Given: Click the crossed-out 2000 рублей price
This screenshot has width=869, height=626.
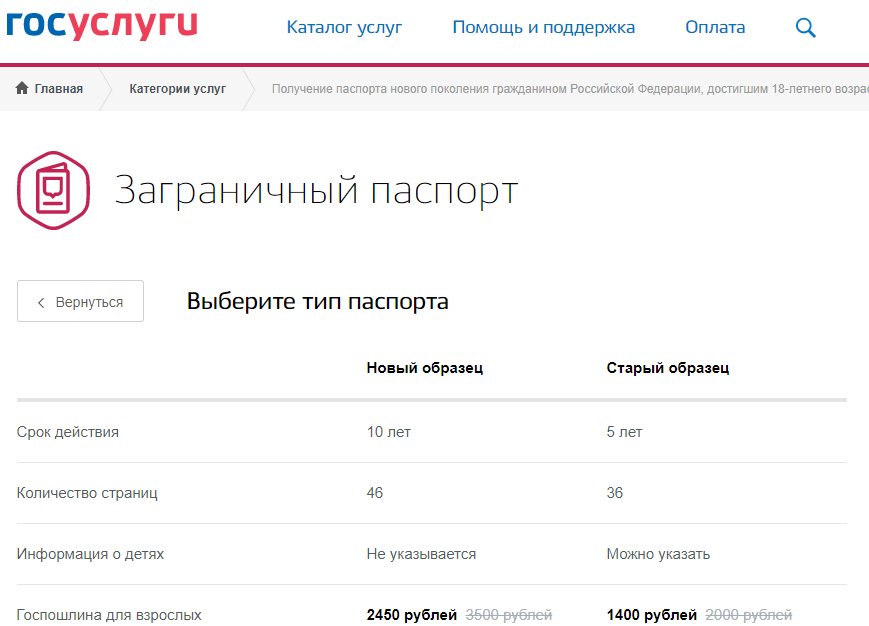Looking at the screenshot, I should pos(749,615).
